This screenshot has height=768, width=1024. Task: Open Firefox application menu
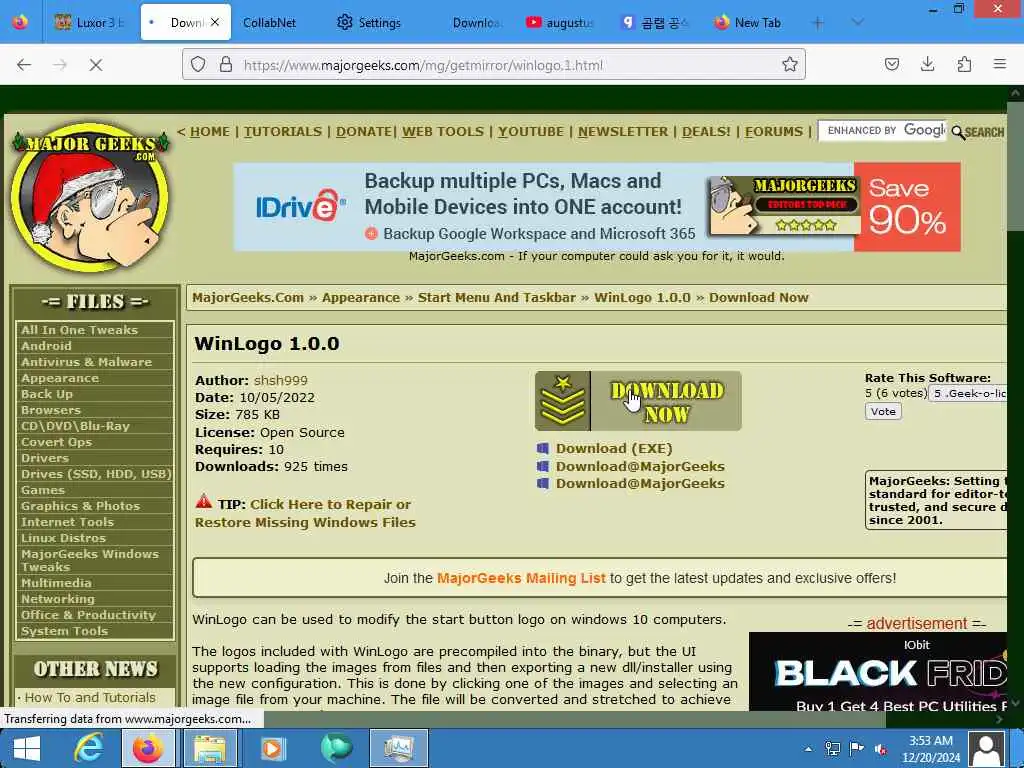[999, 64]
